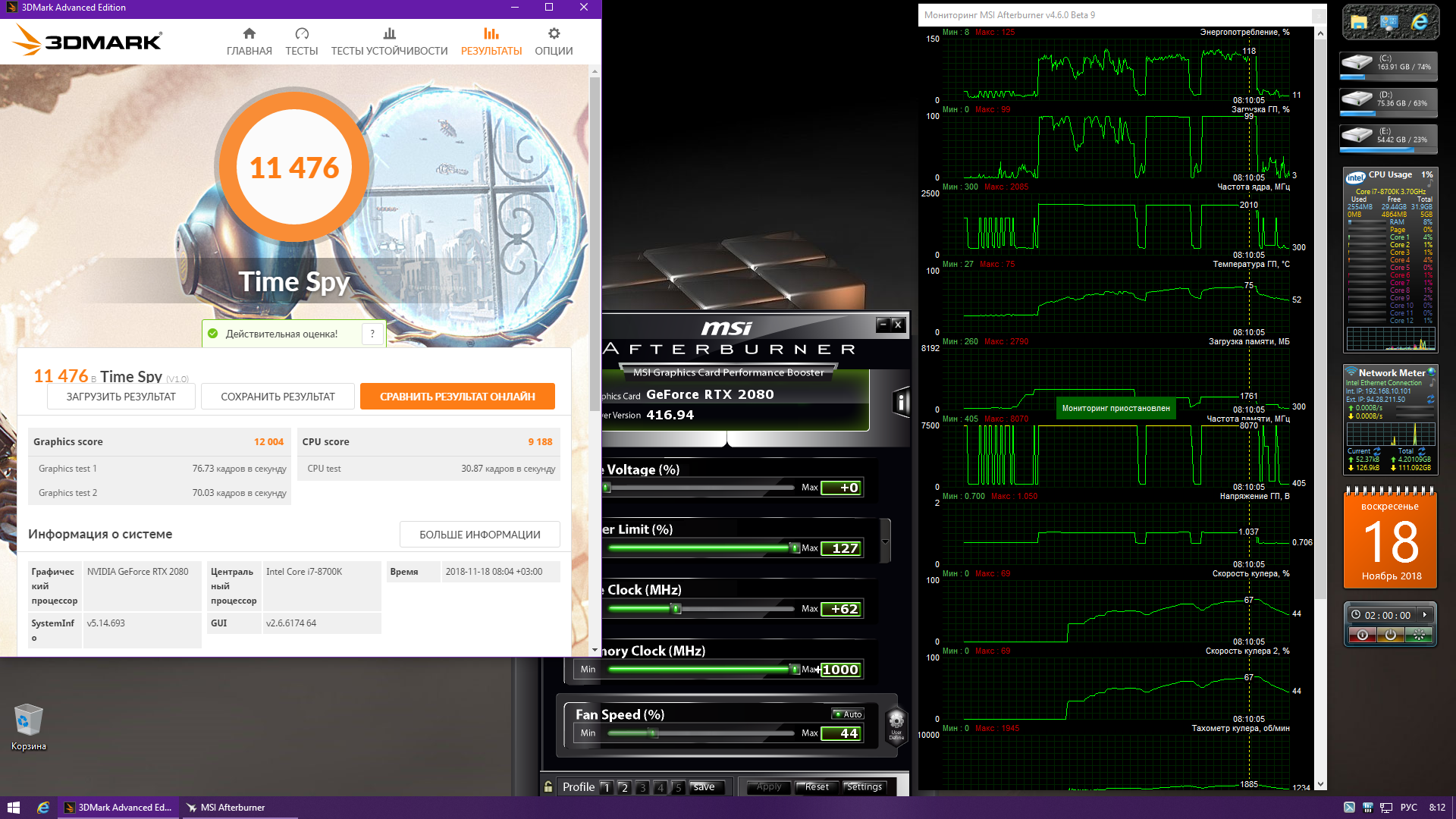Click СРАВНИТЬ РЕЗУЛЬТАТ ОНЛАЙН button
The width and height of the screenshot is (1456, 819).
click(x=457, y=397)
